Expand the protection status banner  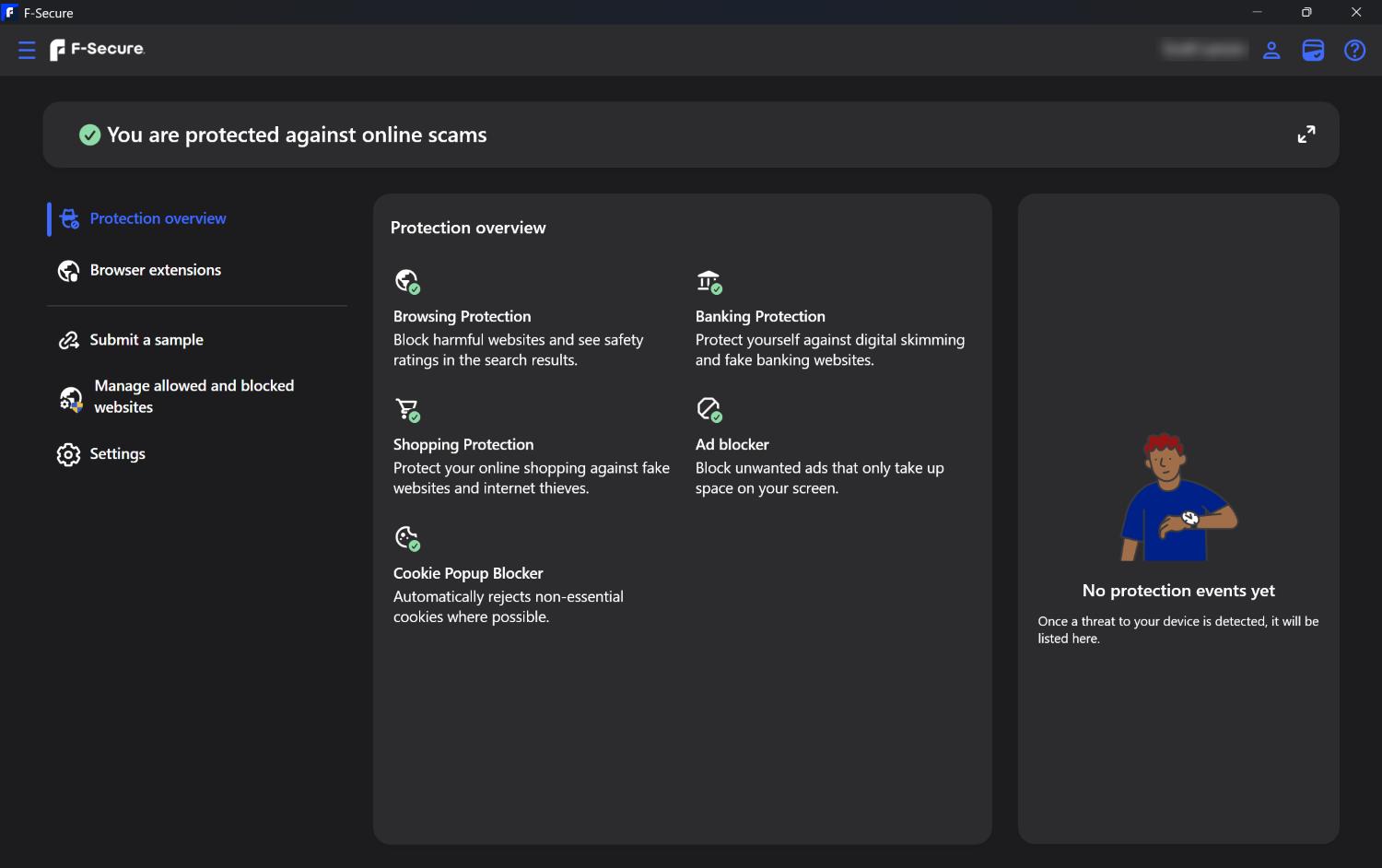tap(1306, 135)
